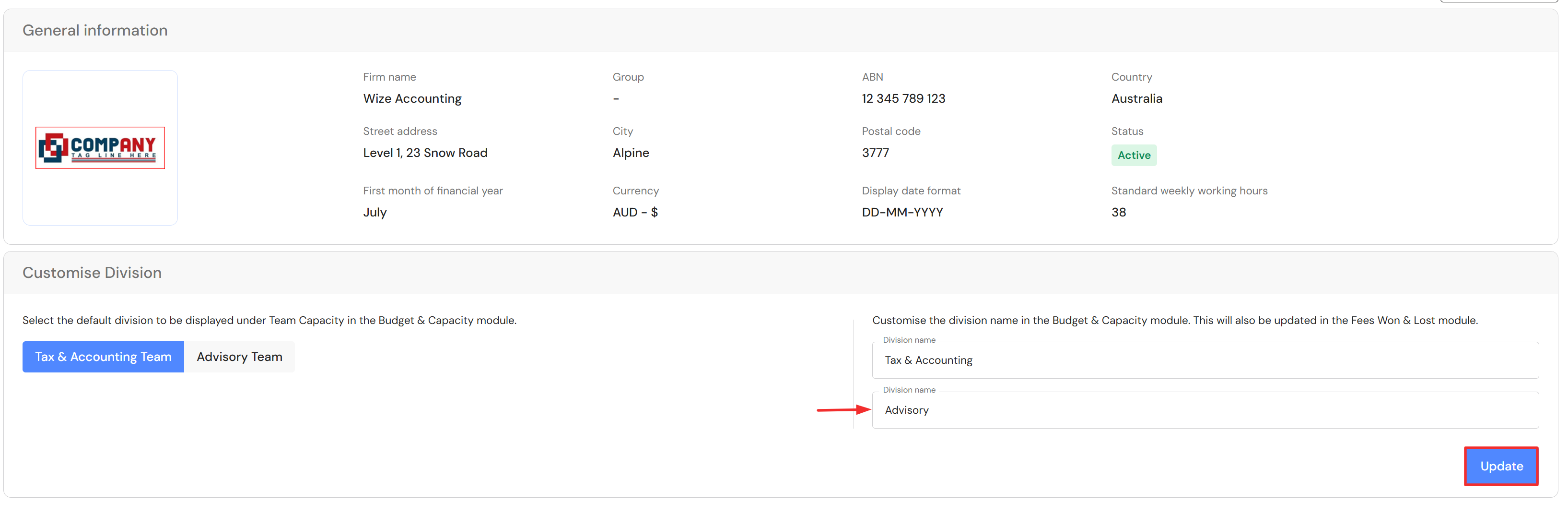Focus the Advisory division name field
Viewport: 1568px width, 515px height.
coord(1205,410)
